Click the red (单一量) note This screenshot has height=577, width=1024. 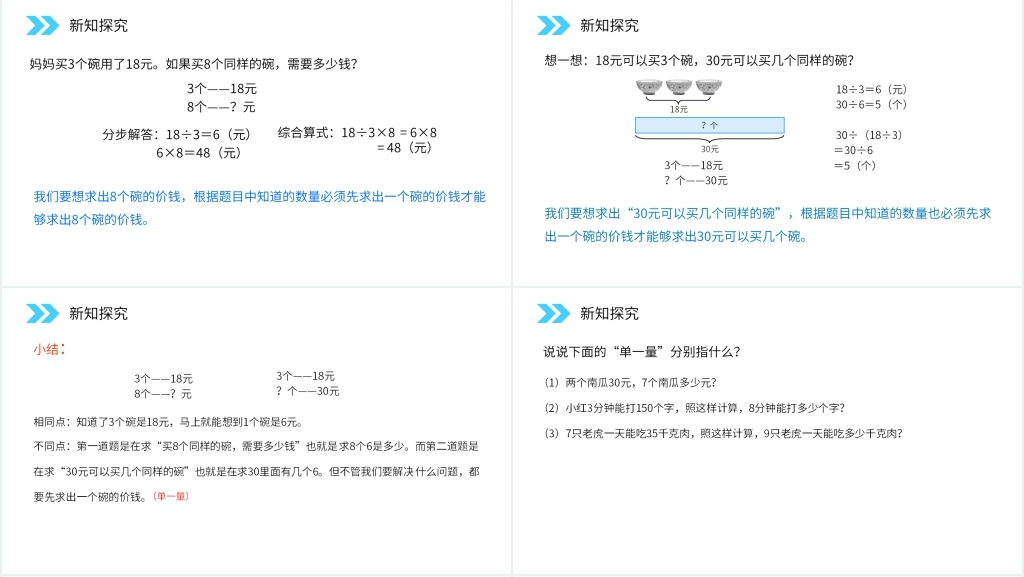tap(171, 496)
